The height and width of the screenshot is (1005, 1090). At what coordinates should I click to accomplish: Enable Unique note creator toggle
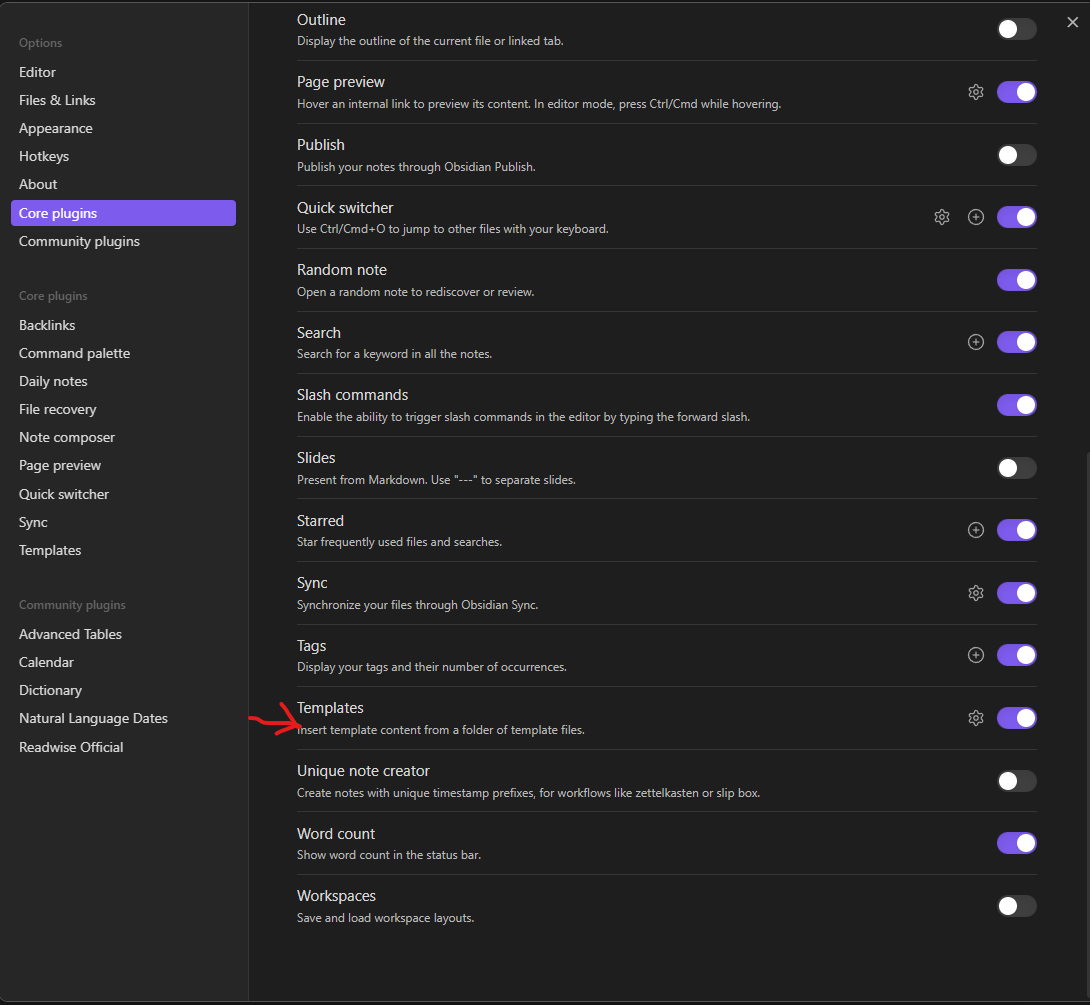[x=1016, y=781]
